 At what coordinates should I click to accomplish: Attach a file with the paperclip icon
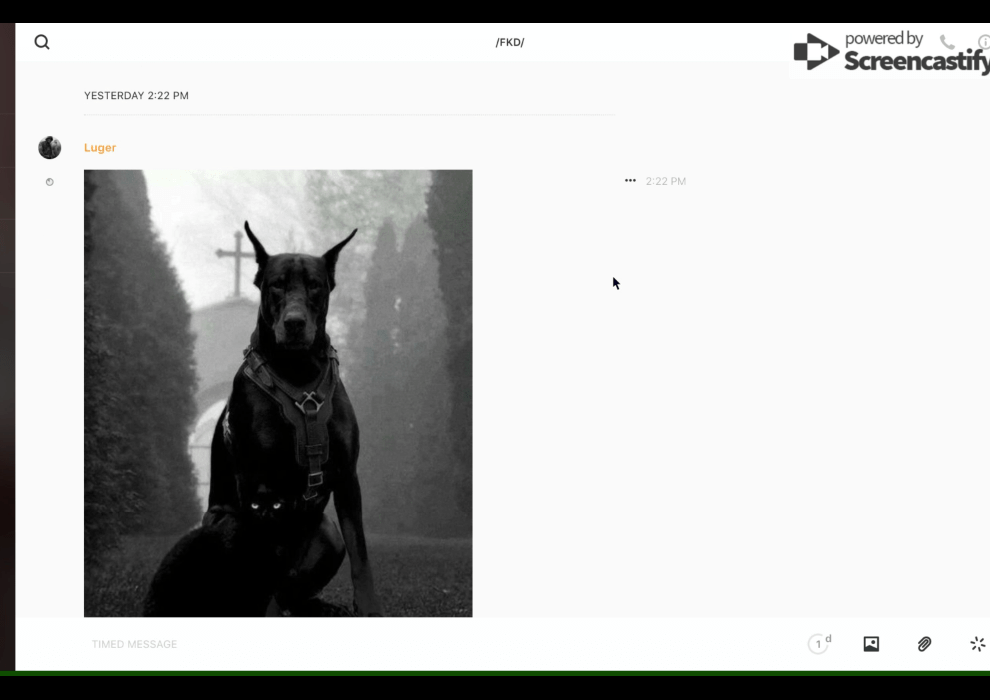[x=924, y=644]
